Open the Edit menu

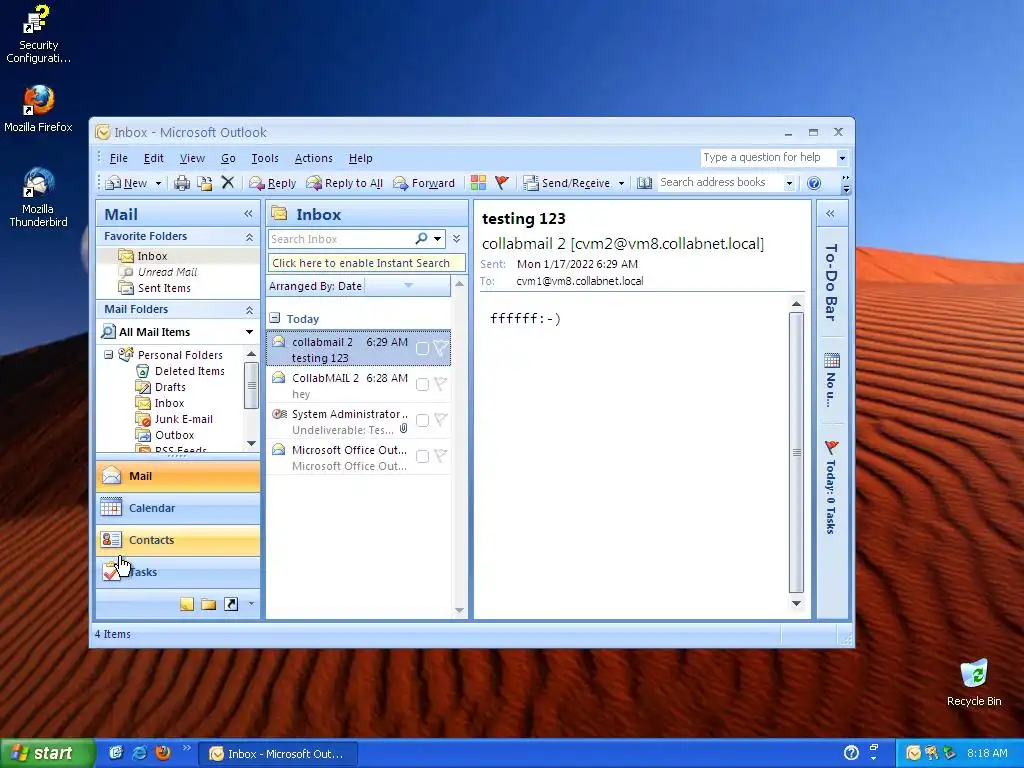point(154,158)
